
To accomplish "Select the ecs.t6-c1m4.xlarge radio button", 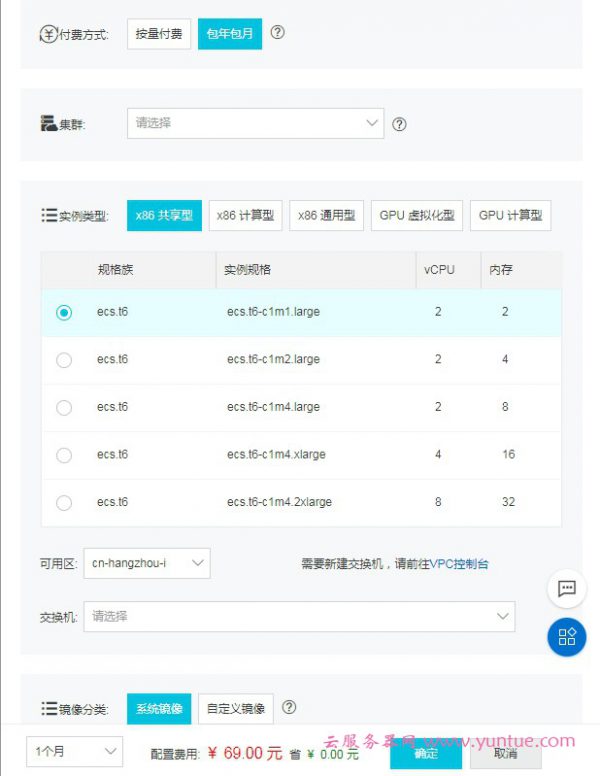I will 64,455.
